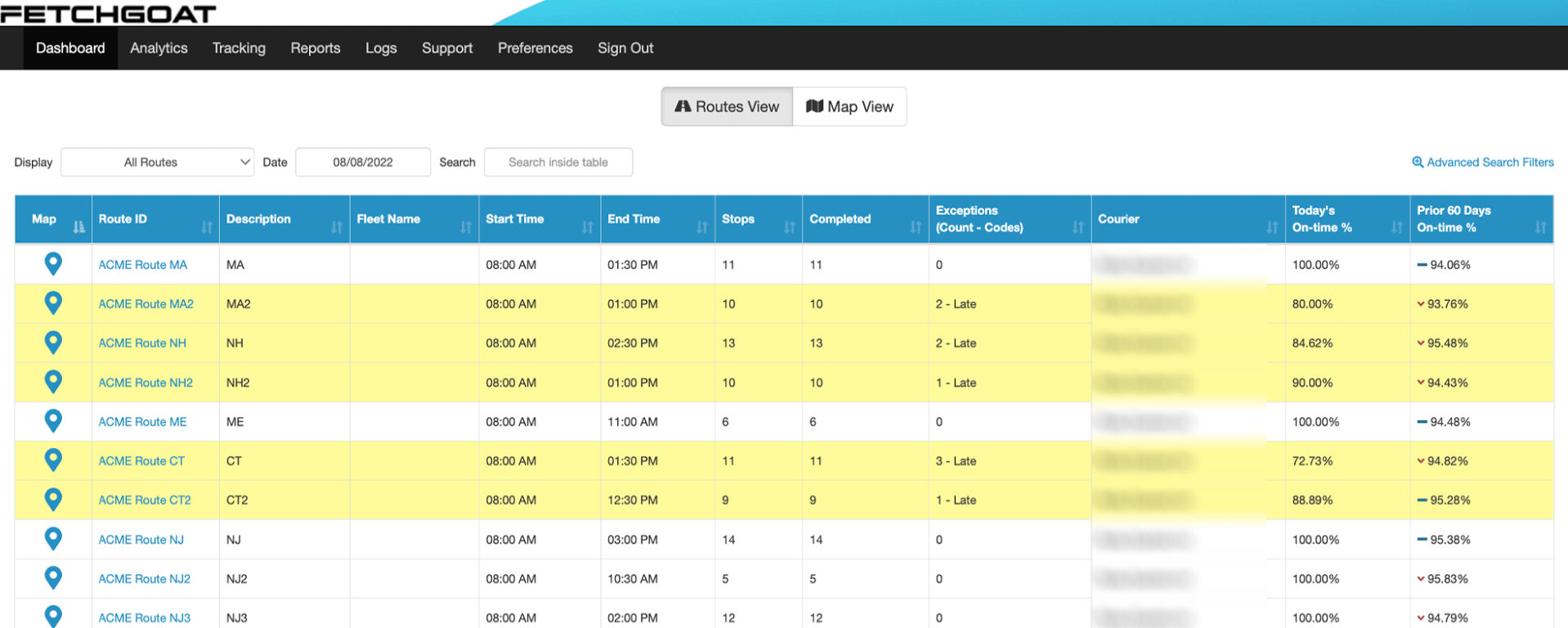The width and height of the screenshot is (1568, 628).
Task: Sort by Stops column arrows
Action: 789,227
